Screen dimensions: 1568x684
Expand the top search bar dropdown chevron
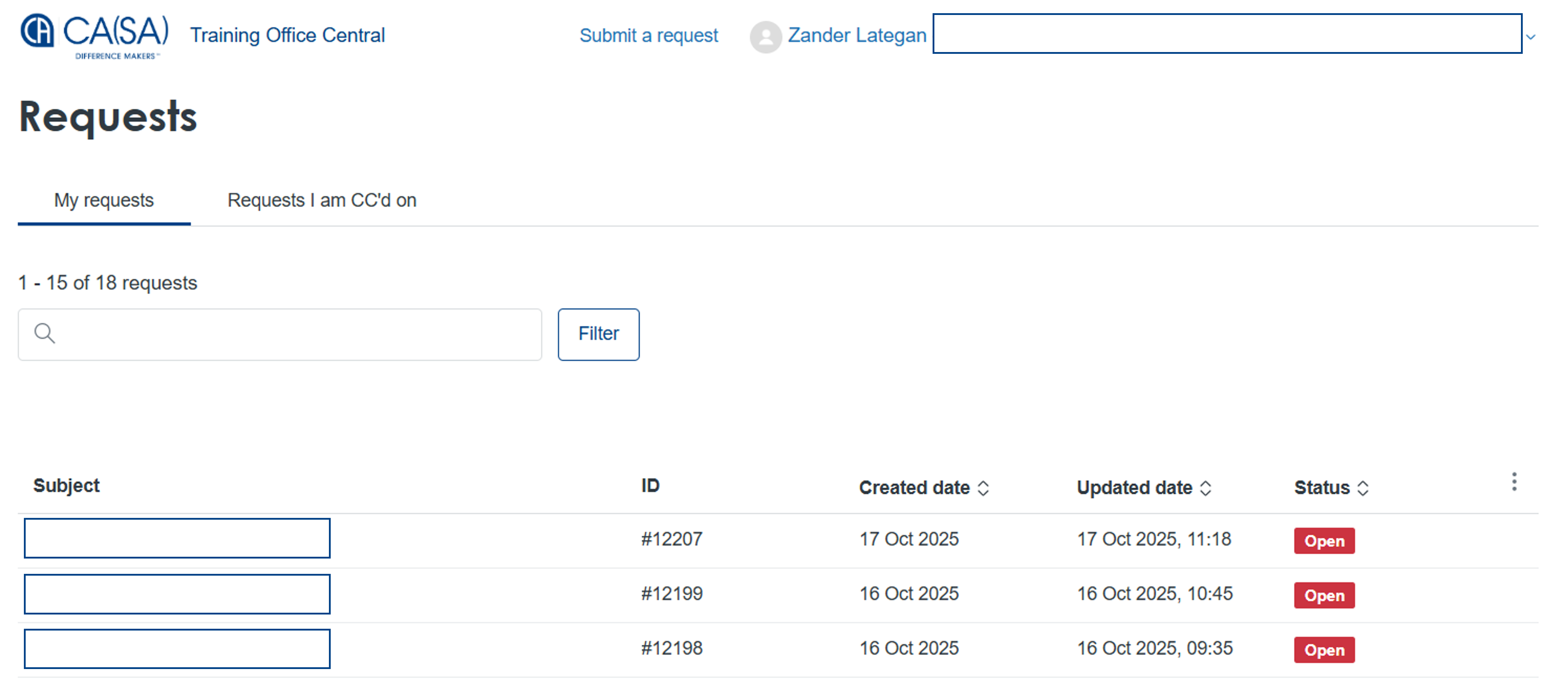[x=1531, y=37]
